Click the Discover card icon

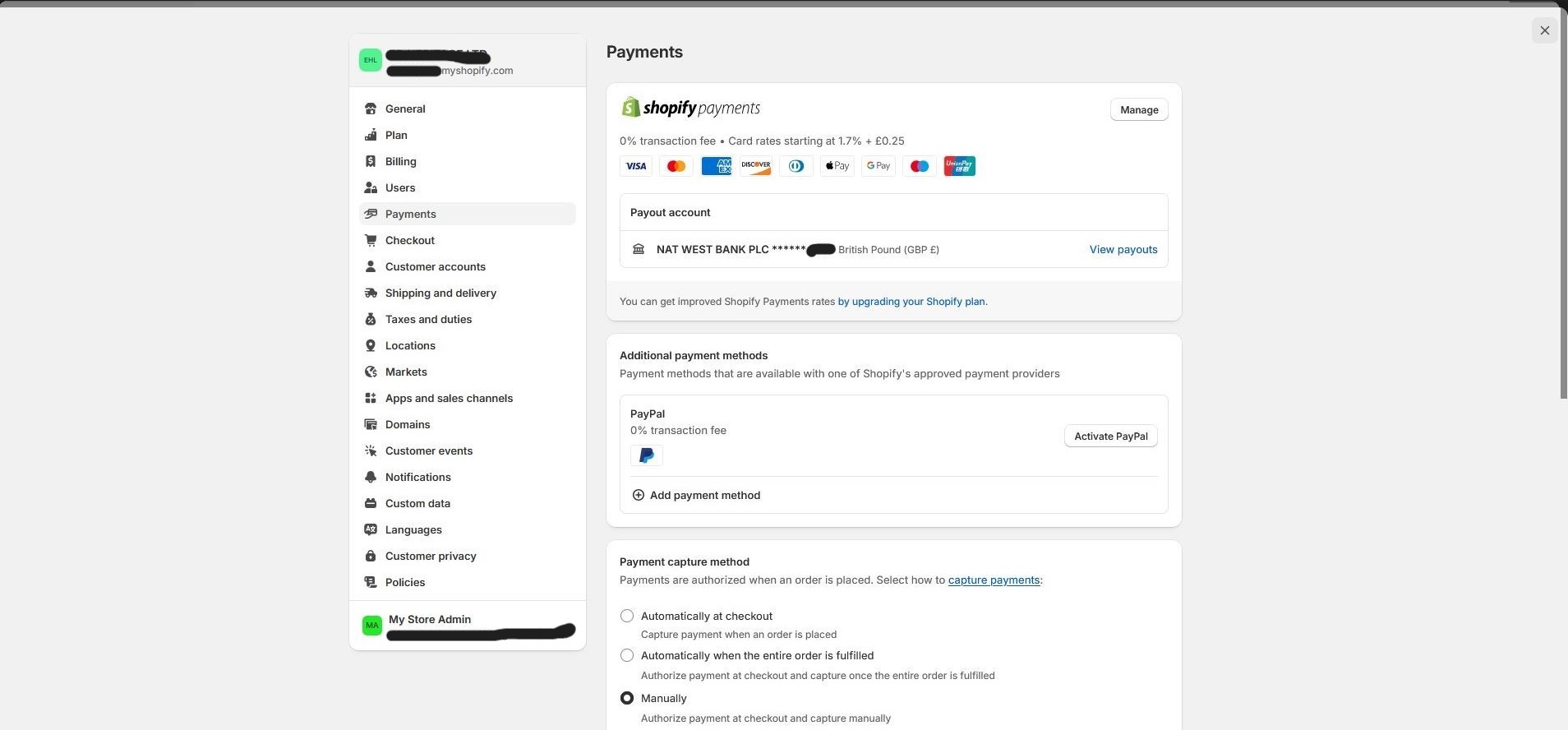coord(756,166)
